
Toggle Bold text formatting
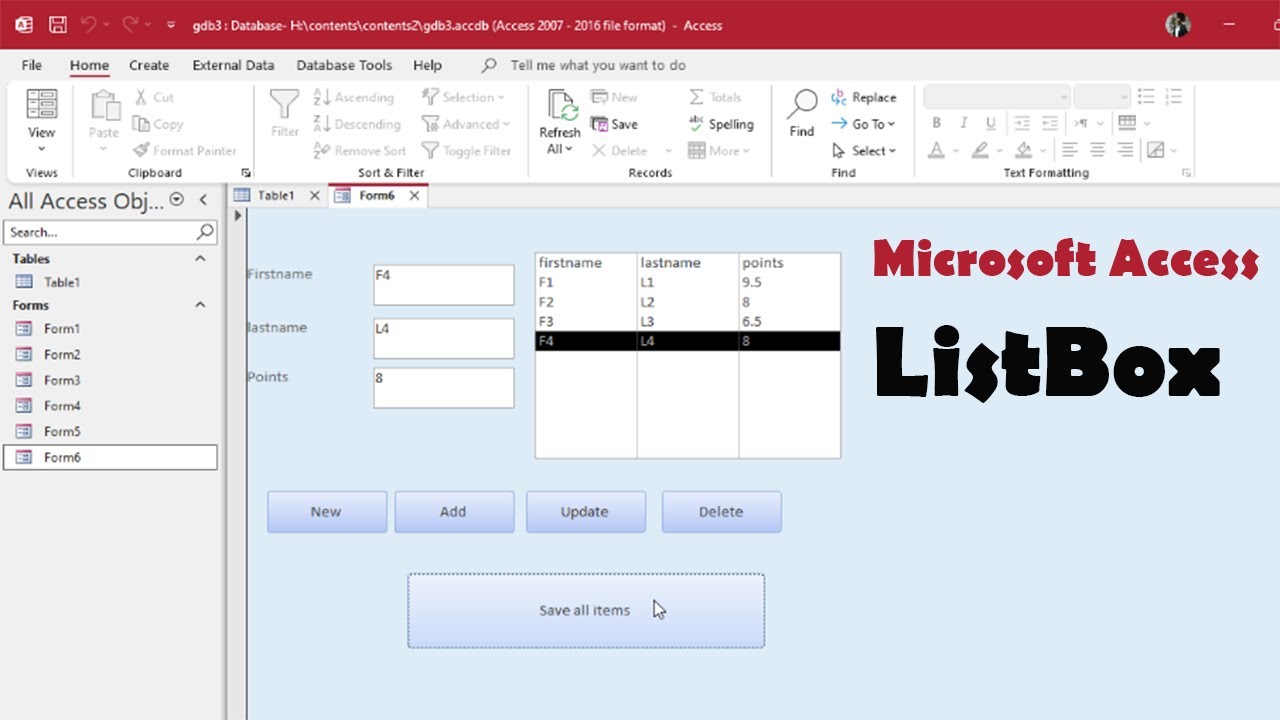pyautogui.click(x=937, y=123)
